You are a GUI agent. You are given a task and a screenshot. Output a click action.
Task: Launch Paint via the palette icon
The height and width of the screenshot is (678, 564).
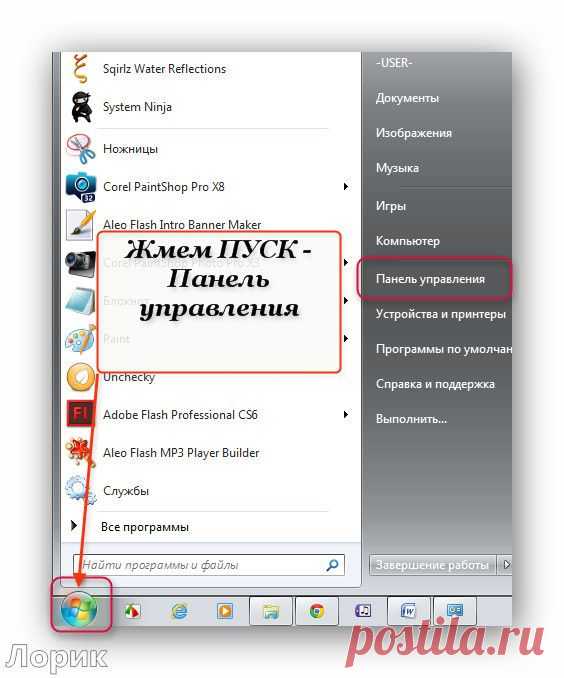tap(80, 339)
